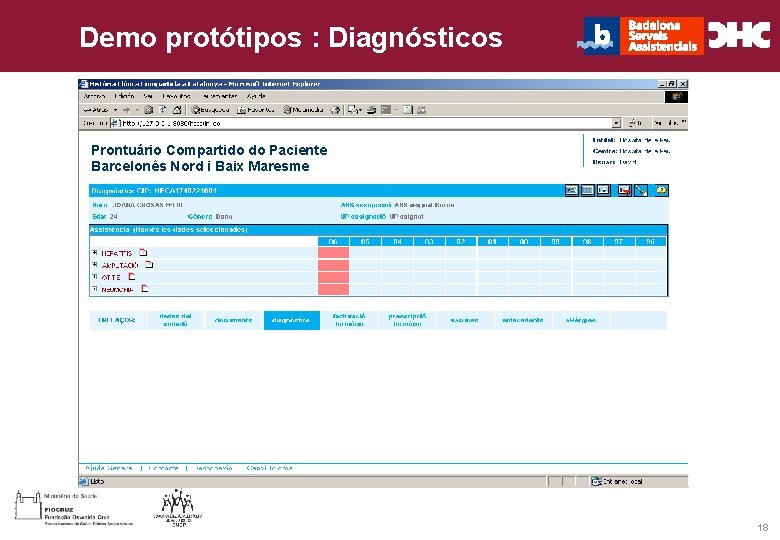Switch to the antecedents tab
The height and width of the screenshot is (540, 780).
point(522,320)
